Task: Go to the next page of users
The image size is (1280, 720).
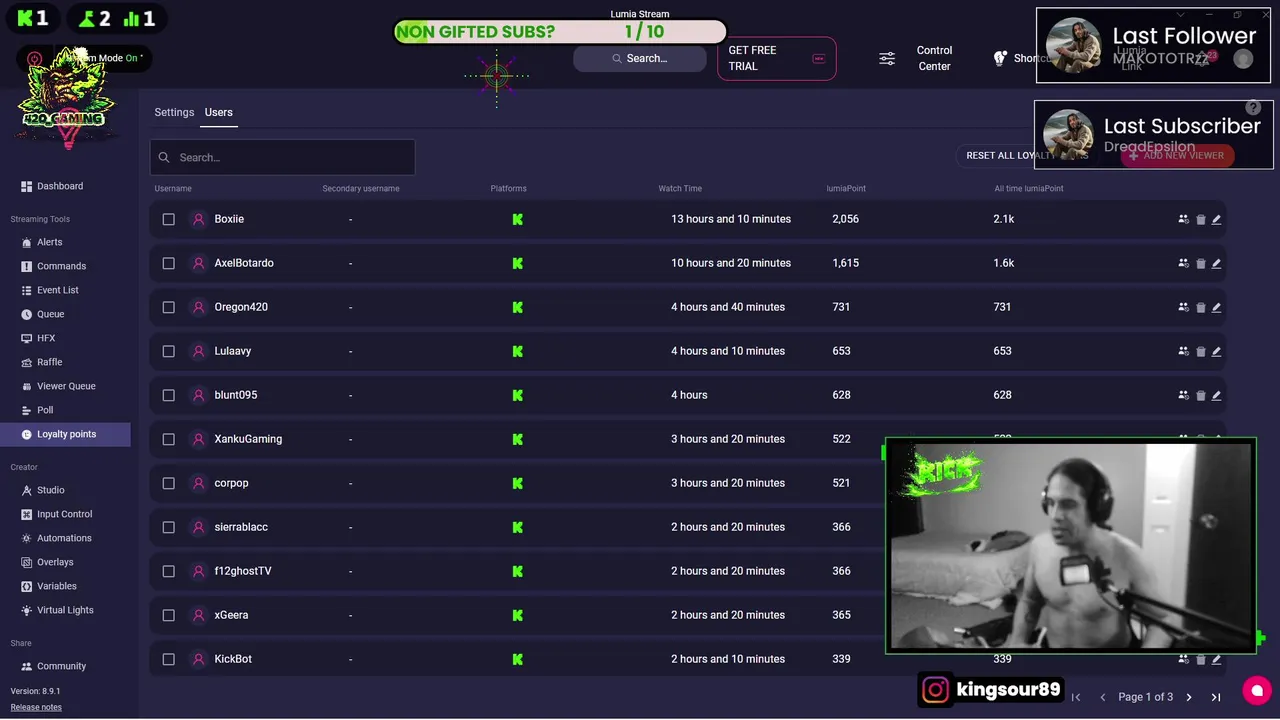Action: click(x=1189, y=697)
